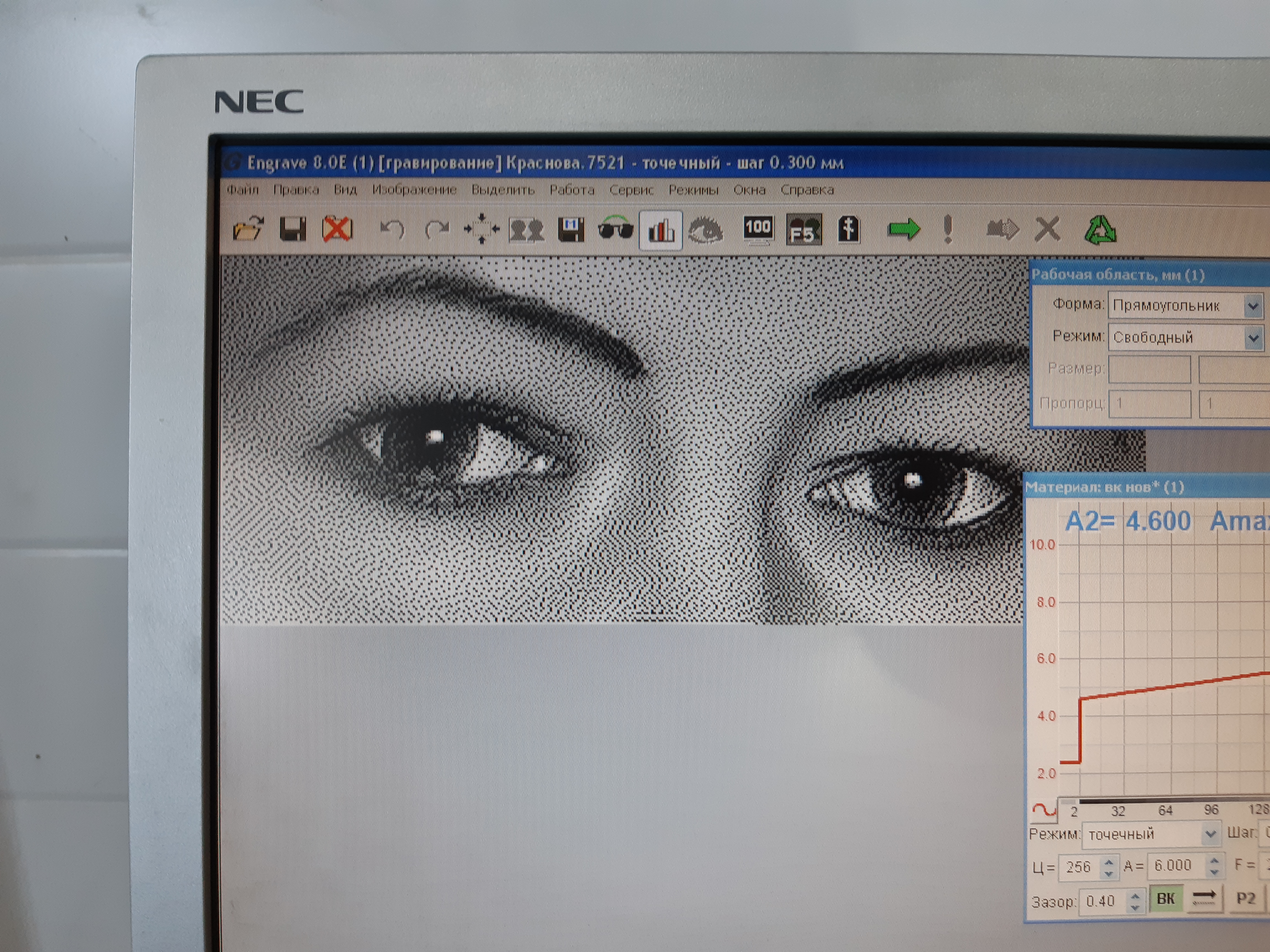
Task: Open the точечный mode dropdown
Action: click(1210, 834)
